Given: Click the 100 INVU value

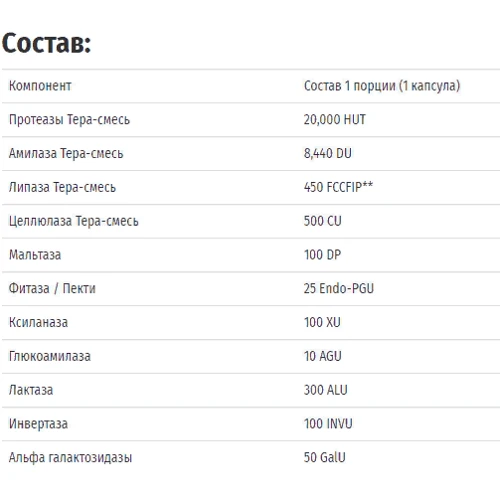Looking at the screenshot, I should point(328,424).
